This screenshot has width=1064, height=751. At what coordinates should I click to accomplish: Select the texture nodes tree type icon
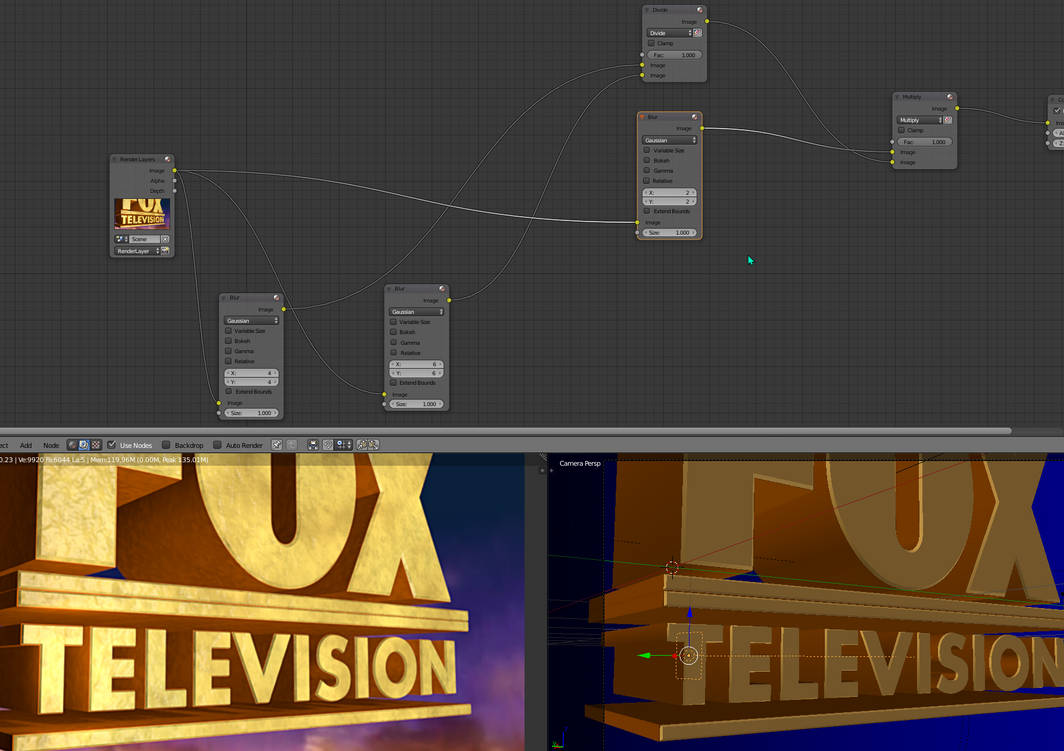pos(96,445)
